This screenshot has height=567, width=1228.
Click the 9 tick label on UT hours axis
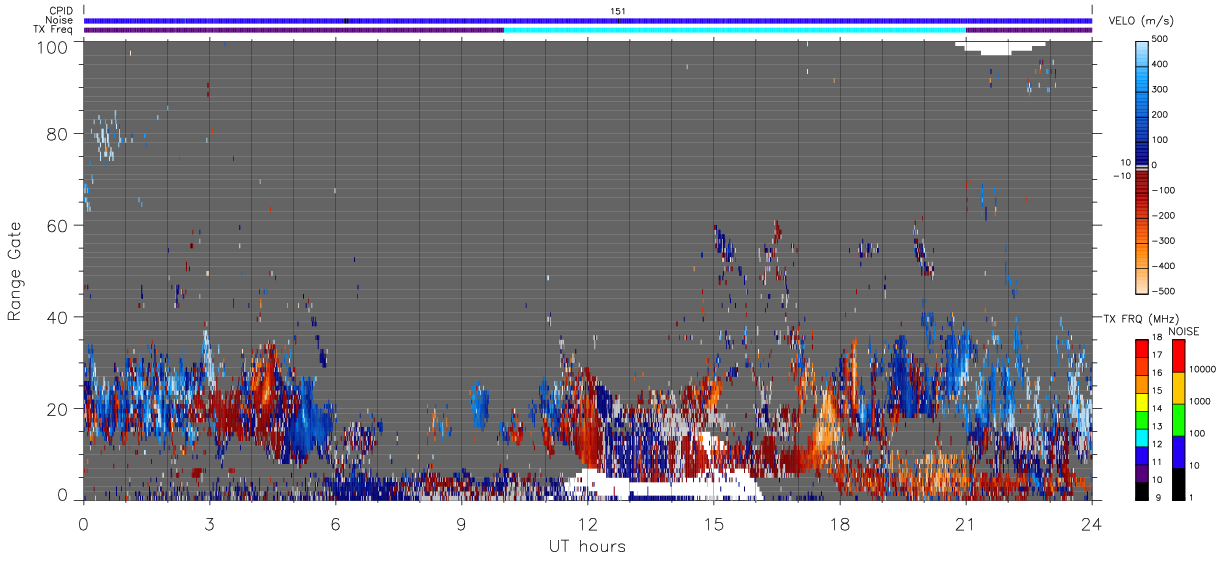click(462, 523)
